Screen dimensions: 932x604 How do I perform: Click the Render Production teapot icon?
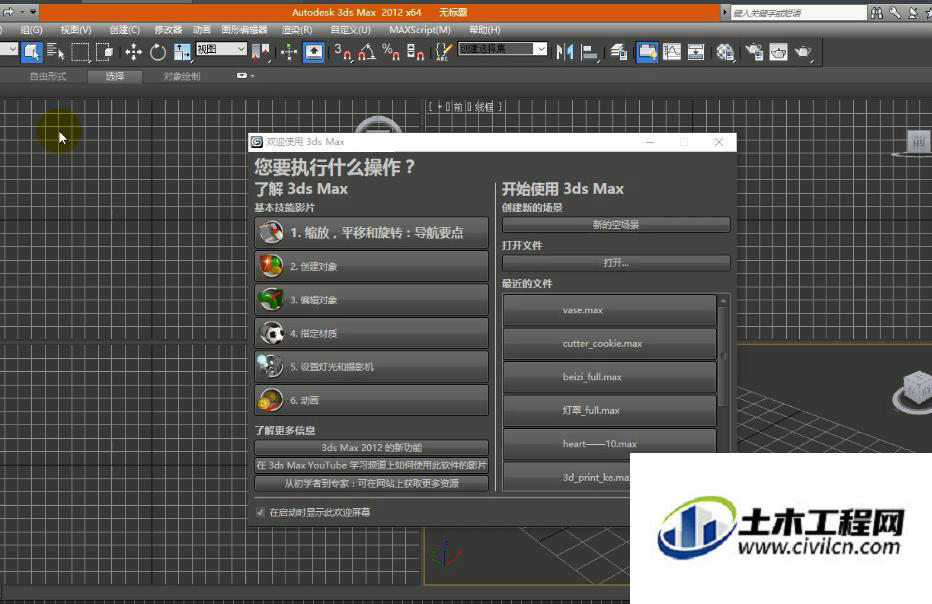pos(803,52)
